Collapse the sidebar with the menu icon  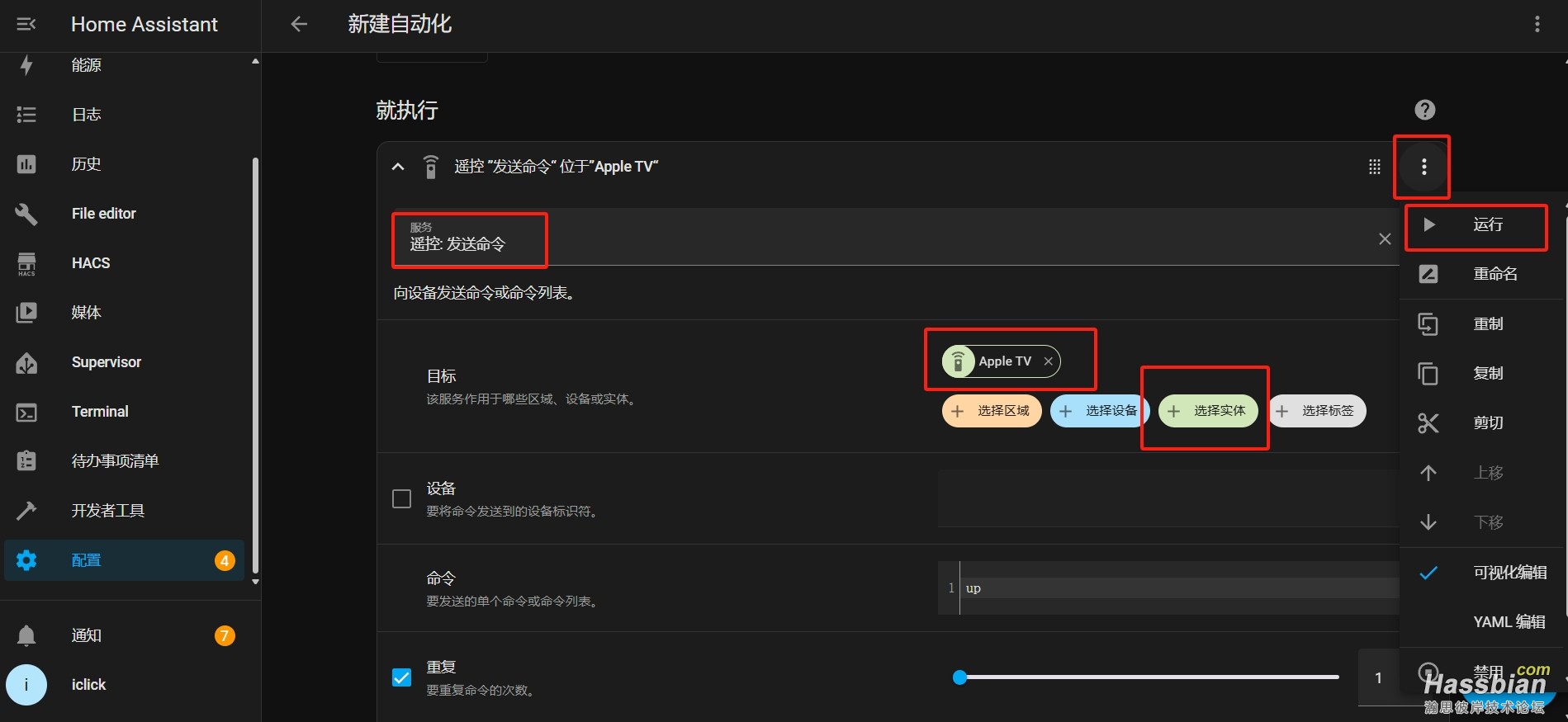[26, 25]
